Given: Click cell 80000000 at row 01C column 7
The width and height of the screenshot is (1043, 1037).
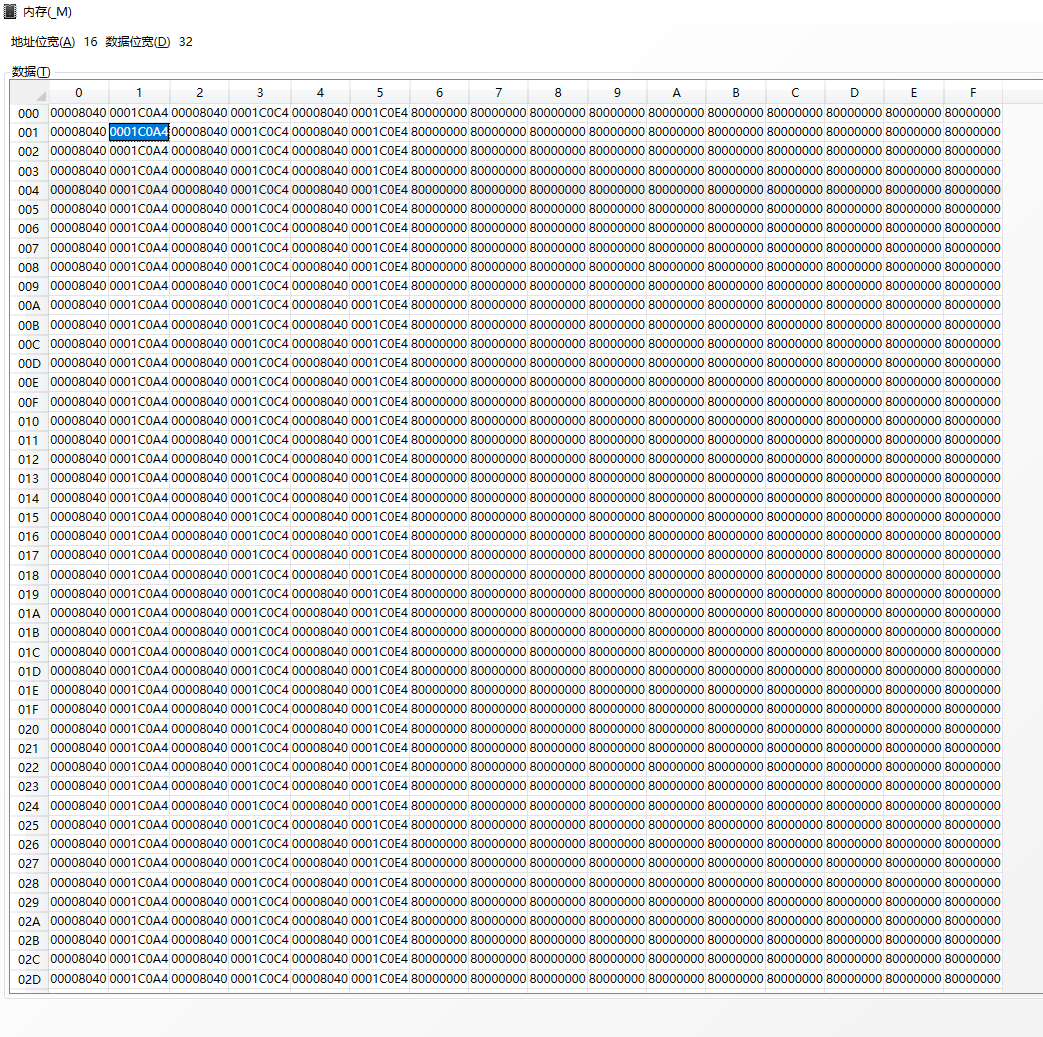Looking at the screenshot, I should [x=498, y=652].
